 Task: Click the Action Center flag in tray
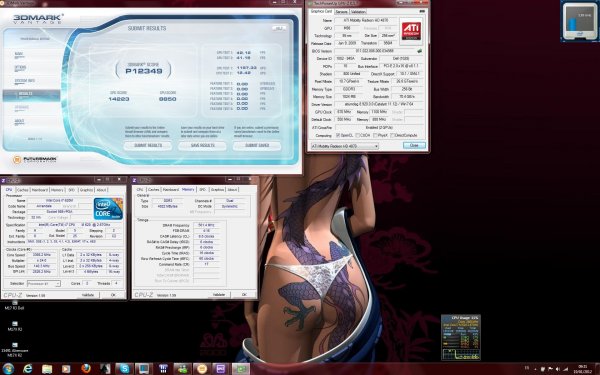550,369
